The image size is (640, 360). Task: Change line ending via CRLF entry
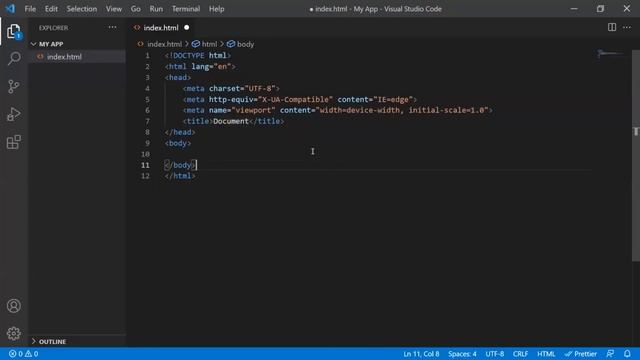pyautogui.click(x=520, y=353)
